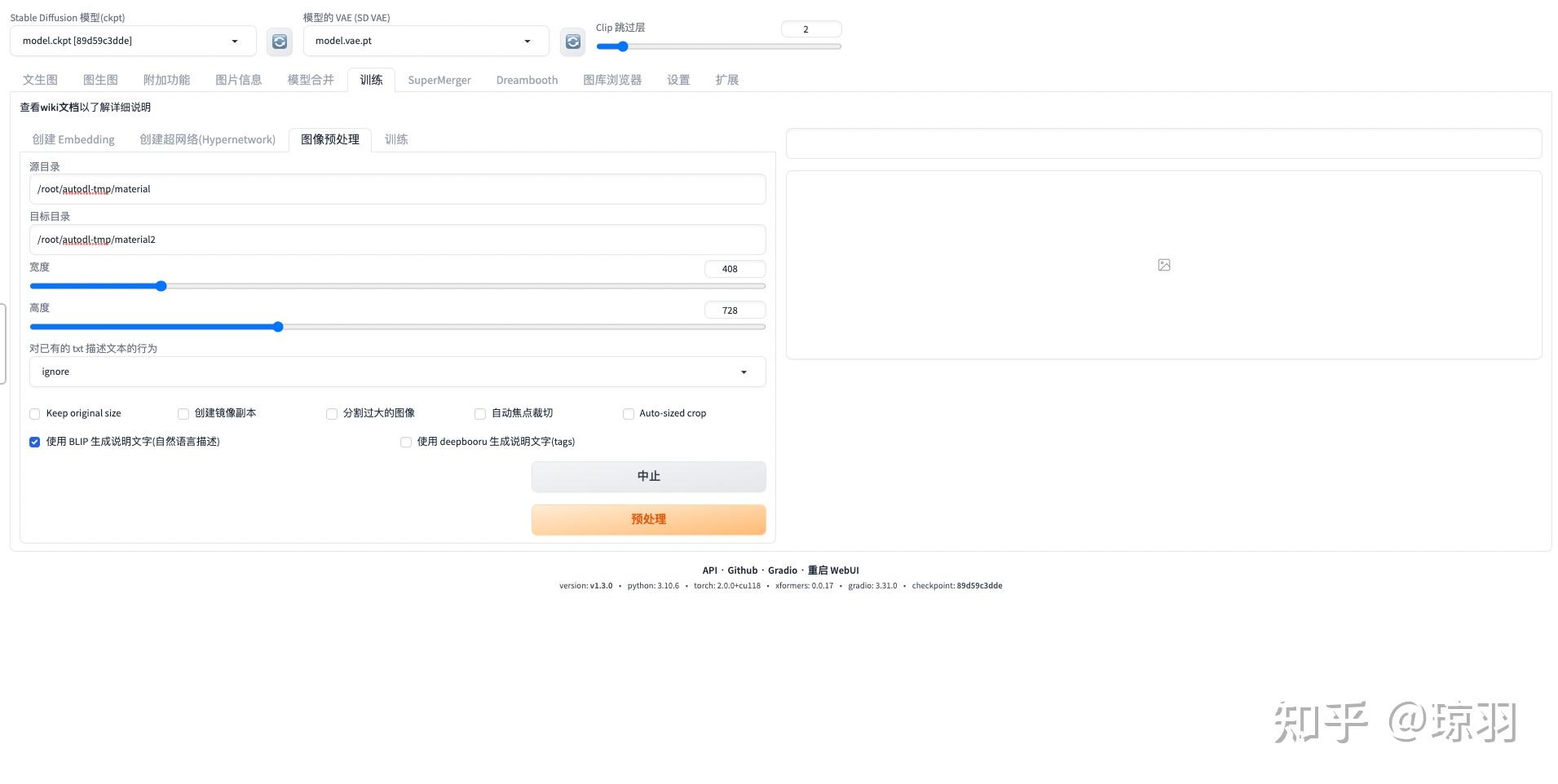This screenshot has height=784, width=1558.
Task: Click the image placeholder icon in preview
Action: (x=1164, y=265)
